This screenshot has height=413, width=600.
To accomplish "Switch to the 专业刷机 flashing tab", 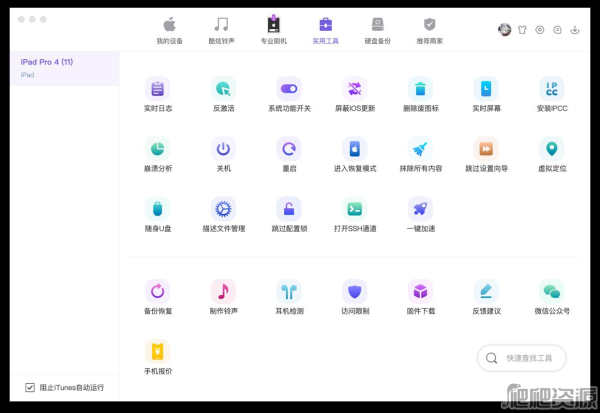I will (274, 31).
